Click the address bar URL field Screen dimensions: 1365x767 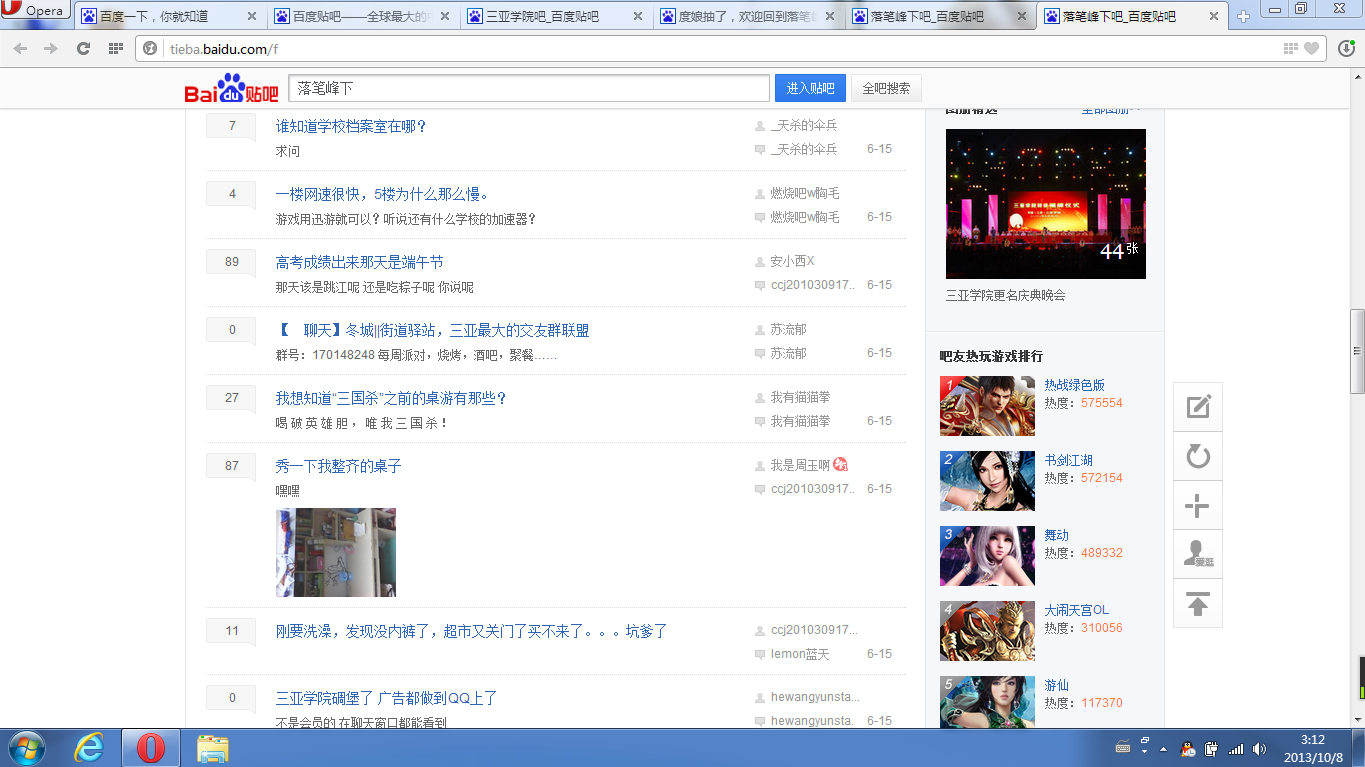click(720, 49)
